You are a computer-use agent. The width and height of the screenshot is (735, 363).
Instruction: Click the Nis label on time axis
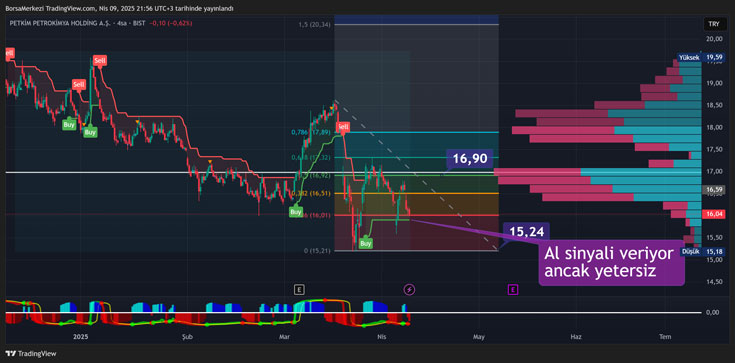click(382, 337)
